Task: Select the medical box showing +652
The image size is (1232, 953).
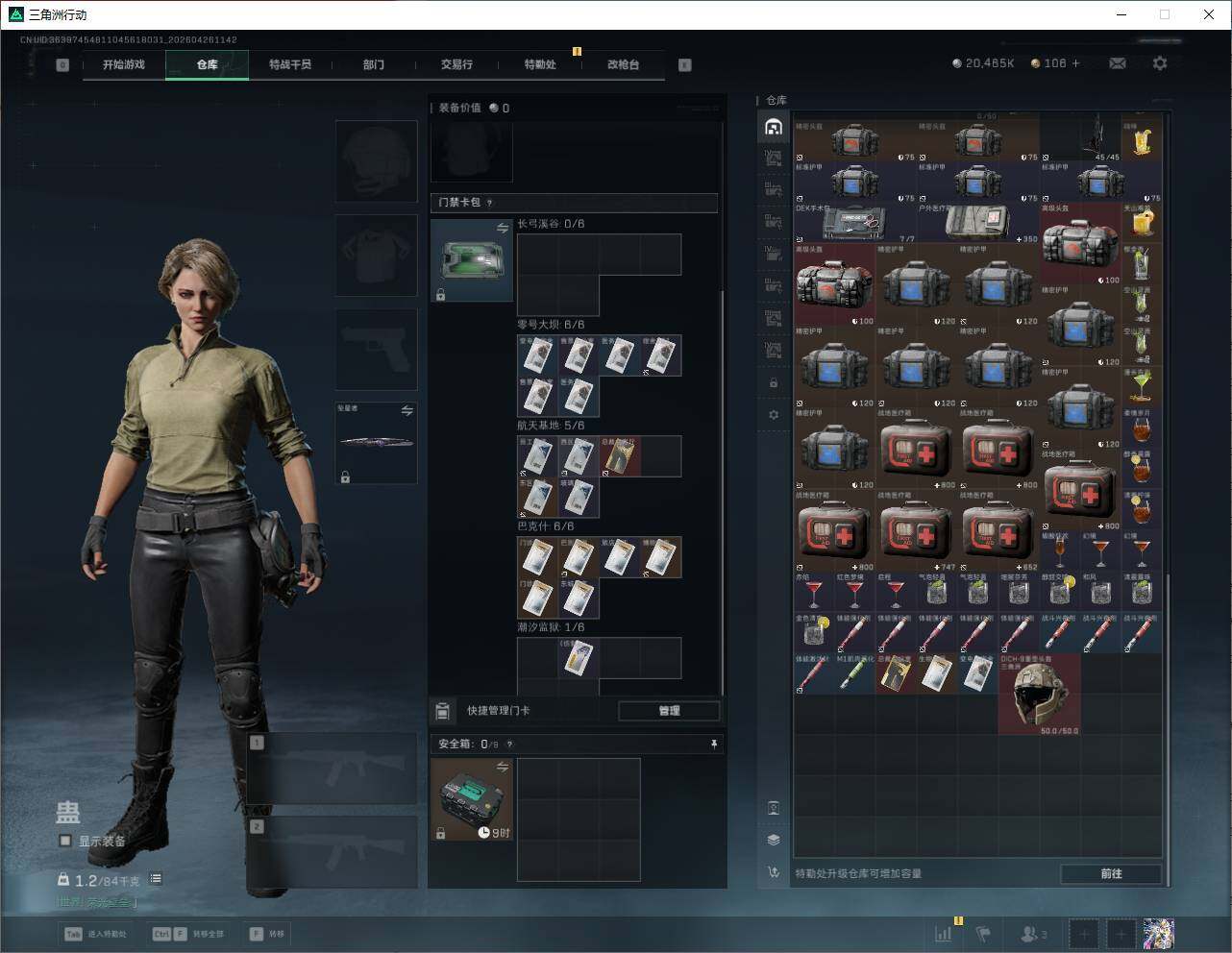Action: (998, 531)
